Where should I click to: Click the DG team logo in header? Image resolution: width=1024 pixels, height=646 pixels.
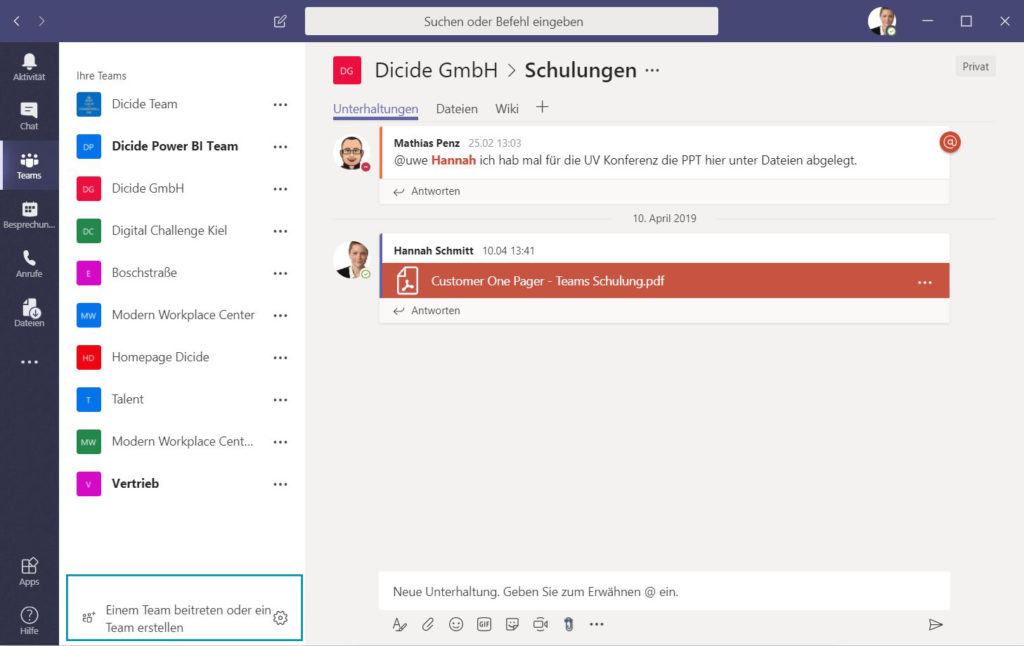(x=347, y=71)
